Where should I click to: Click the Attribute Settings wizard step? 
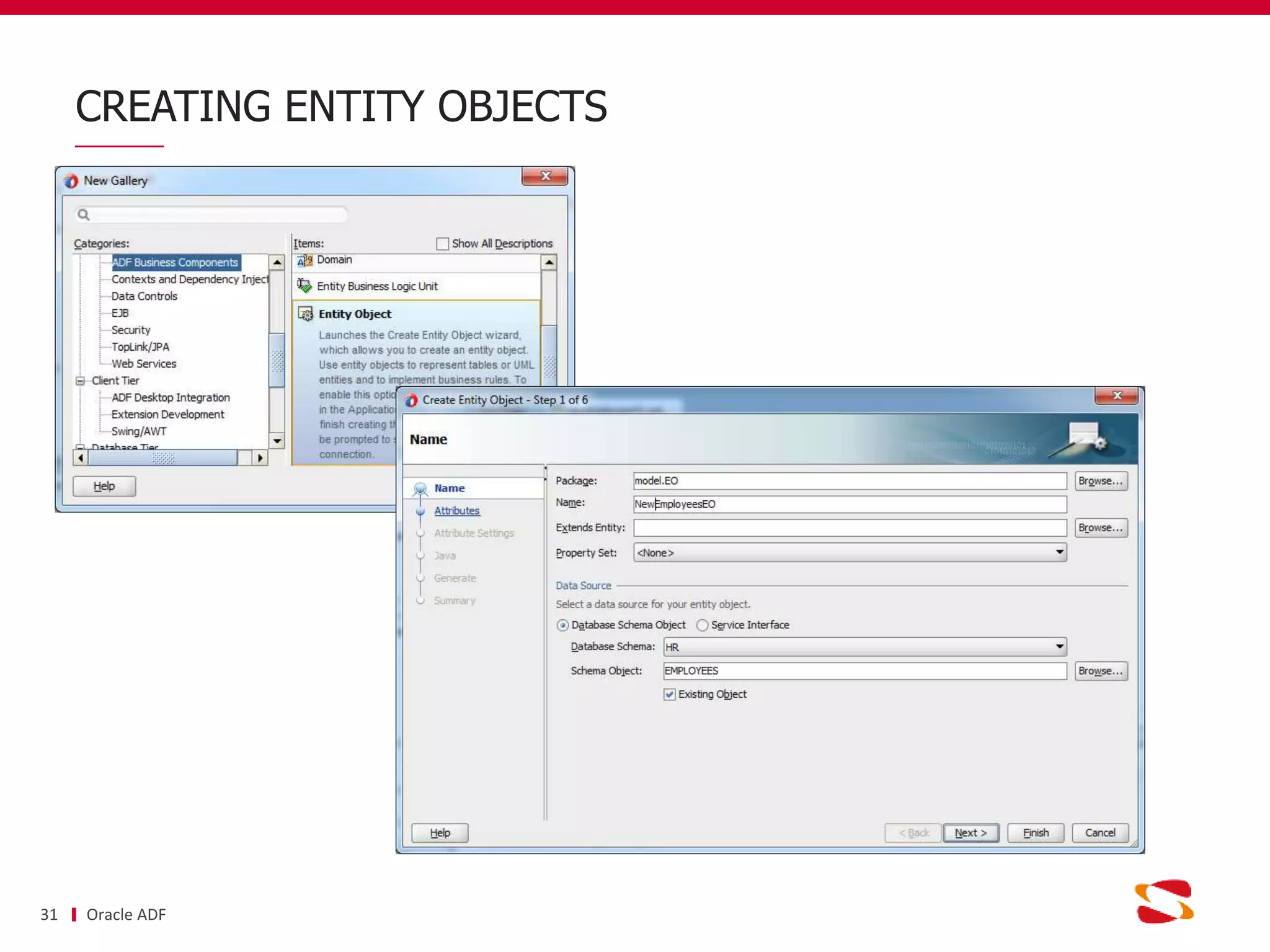point(474,533)
